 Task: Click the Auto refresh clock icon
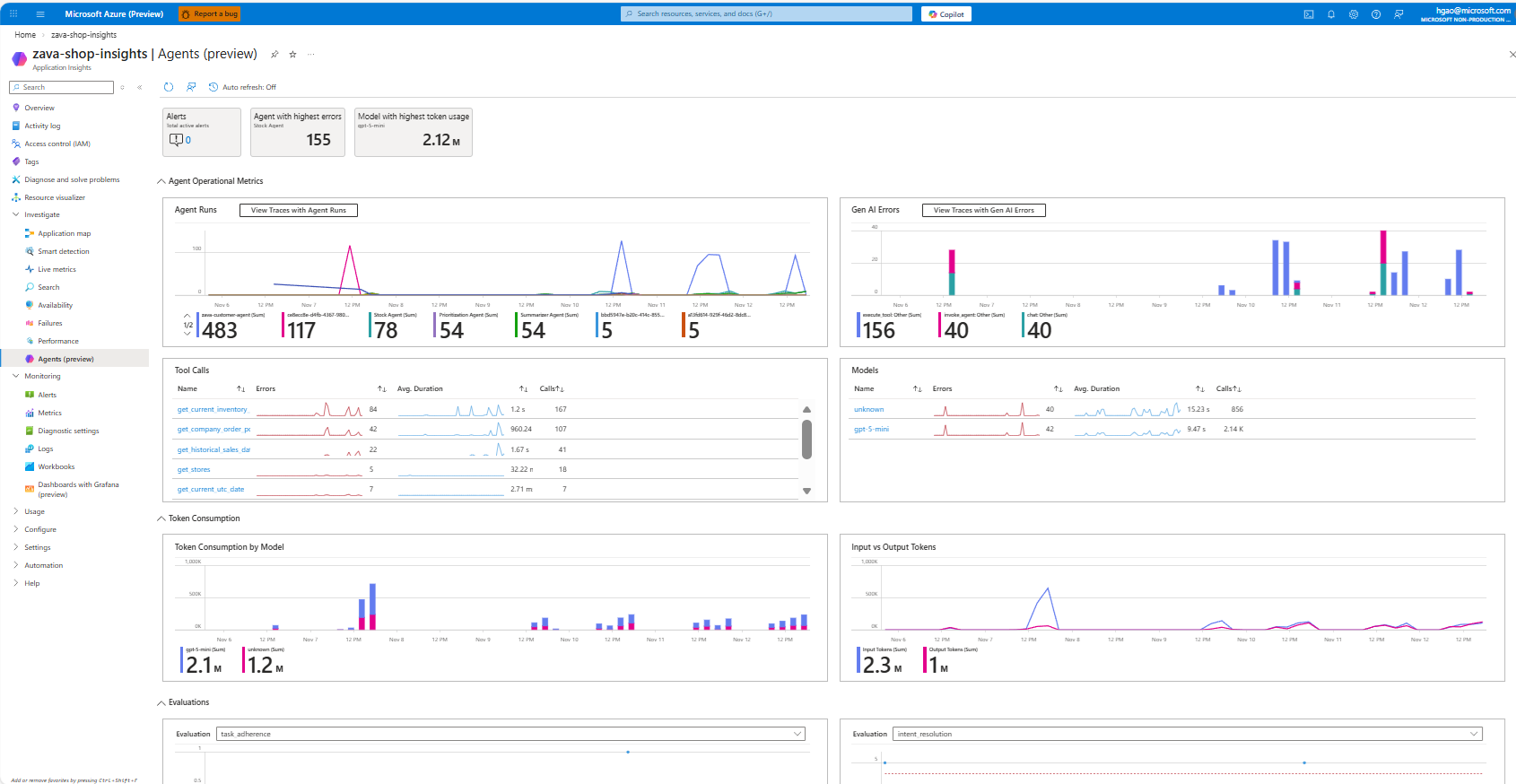(x=213, y=87)
